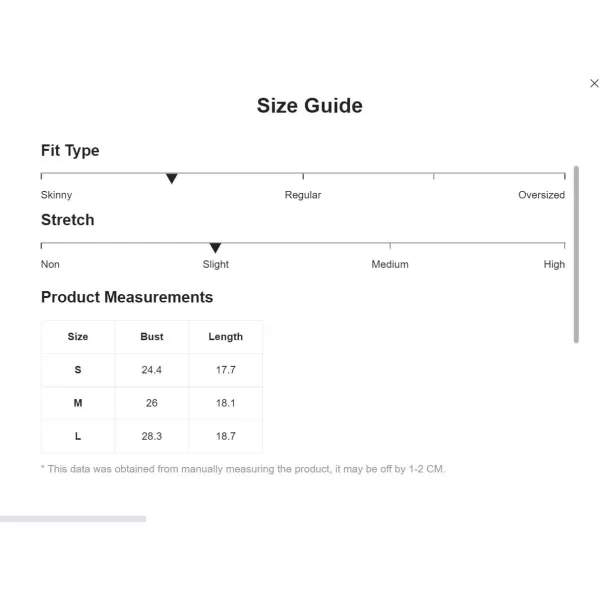Click the Skinny label on Fit Type scale

[56, 195]
